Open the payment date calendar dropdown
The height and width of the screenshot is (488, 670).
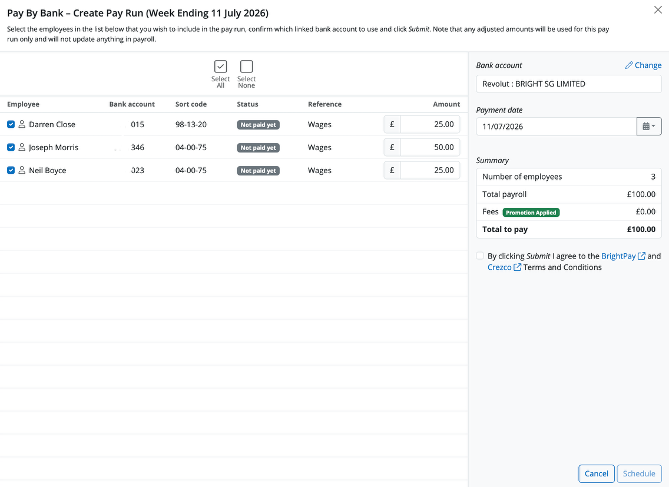coord(649,126)
